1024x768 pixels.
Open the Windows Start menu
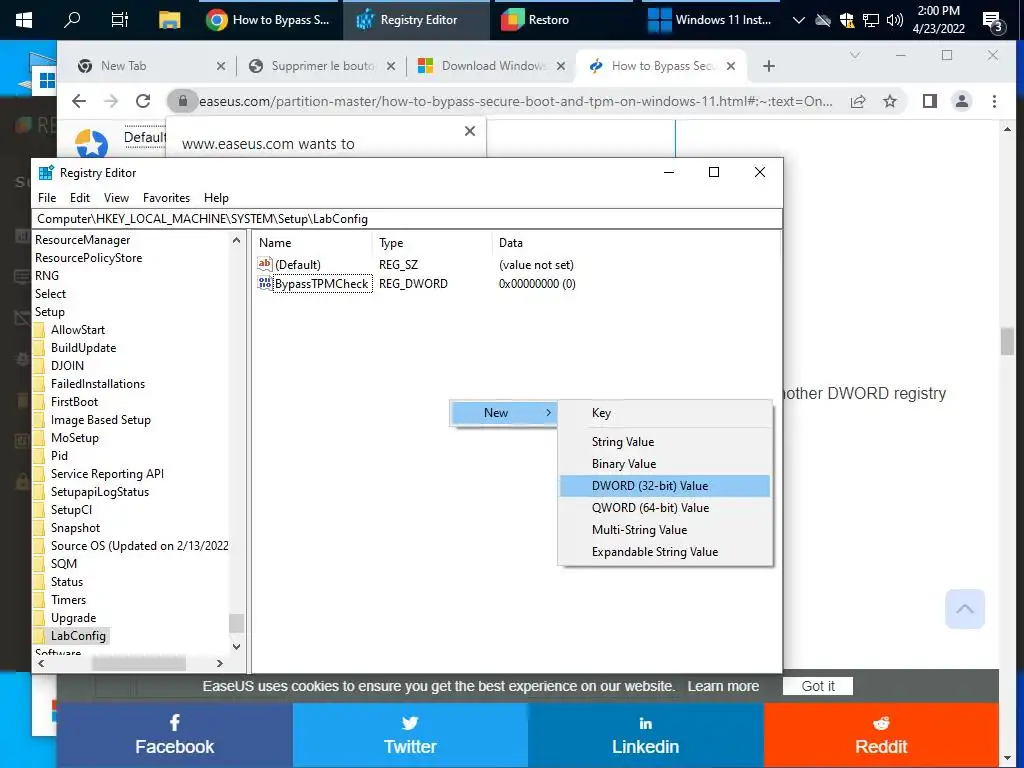(24, 20)
